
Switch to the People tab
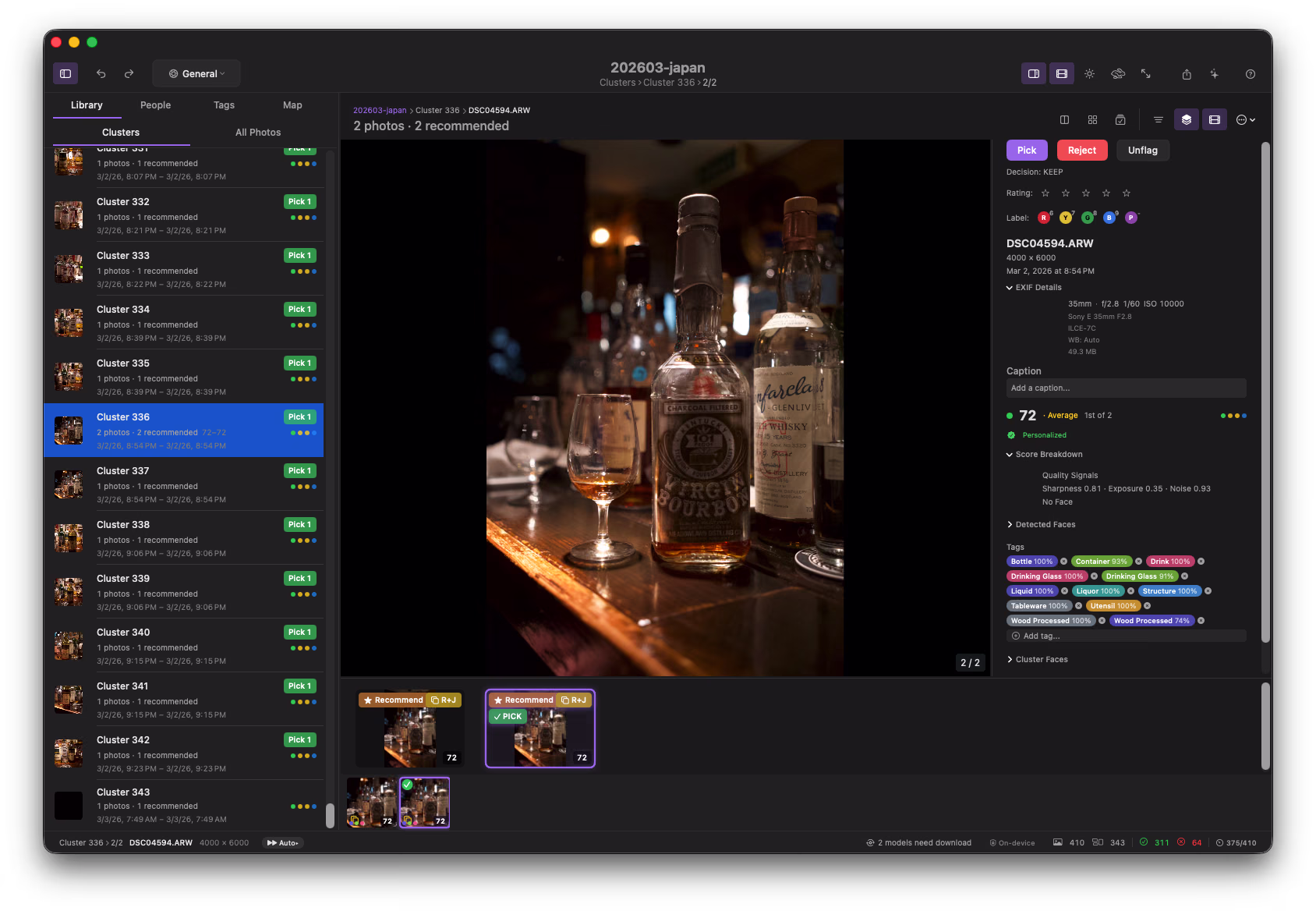pos(155,105)
